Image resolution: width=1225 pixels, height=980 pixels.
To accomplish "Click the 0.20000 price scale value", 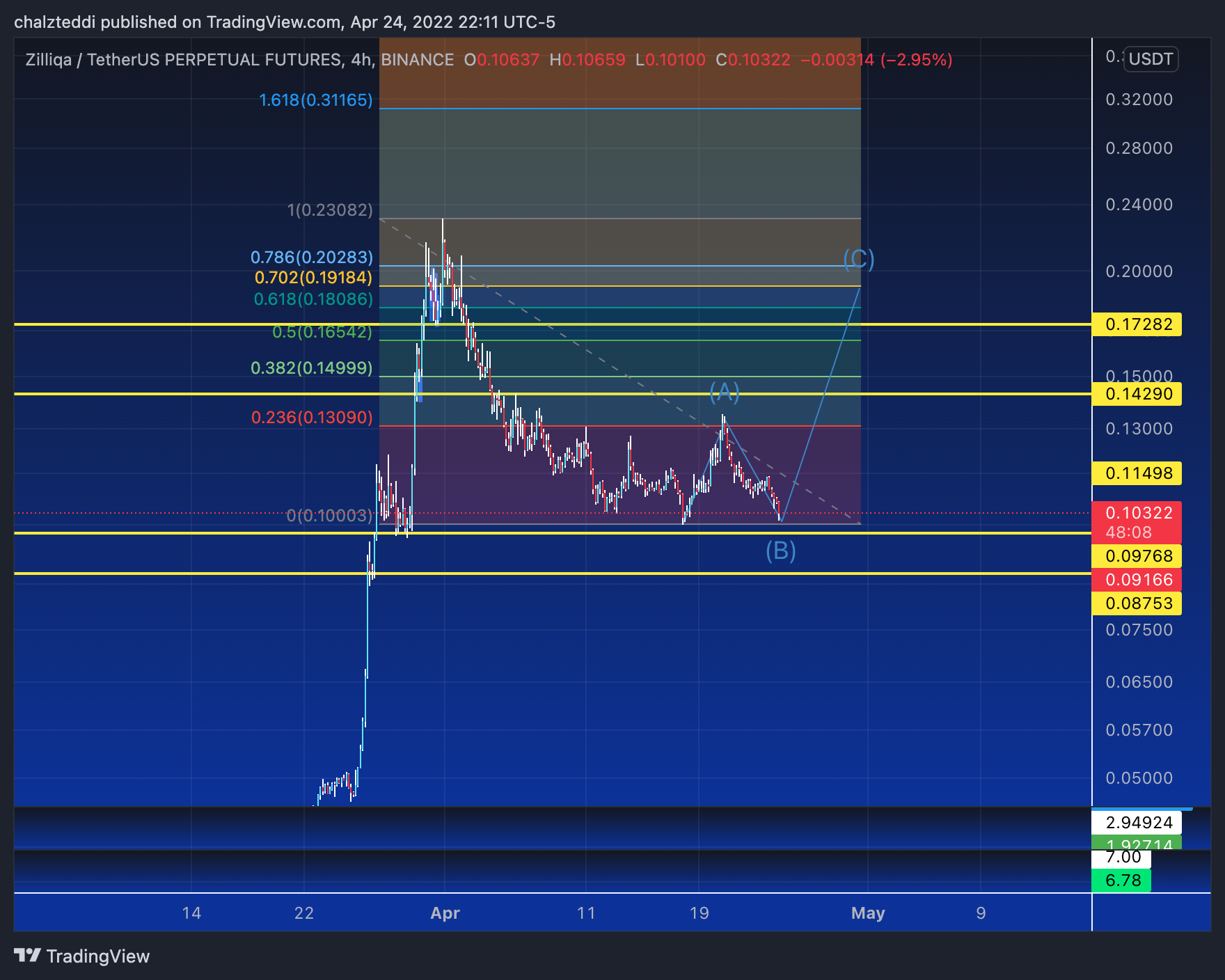I will pyautogui.click(x=1139, y=271).
